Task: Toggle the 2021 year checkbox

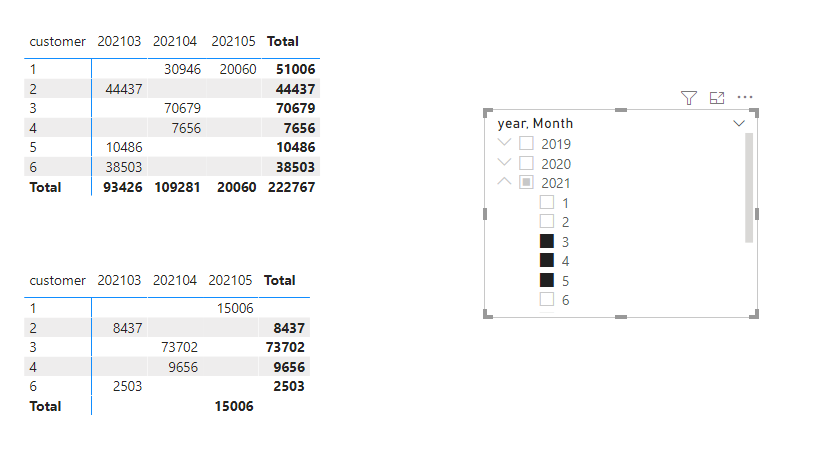Action: (526, 182)
